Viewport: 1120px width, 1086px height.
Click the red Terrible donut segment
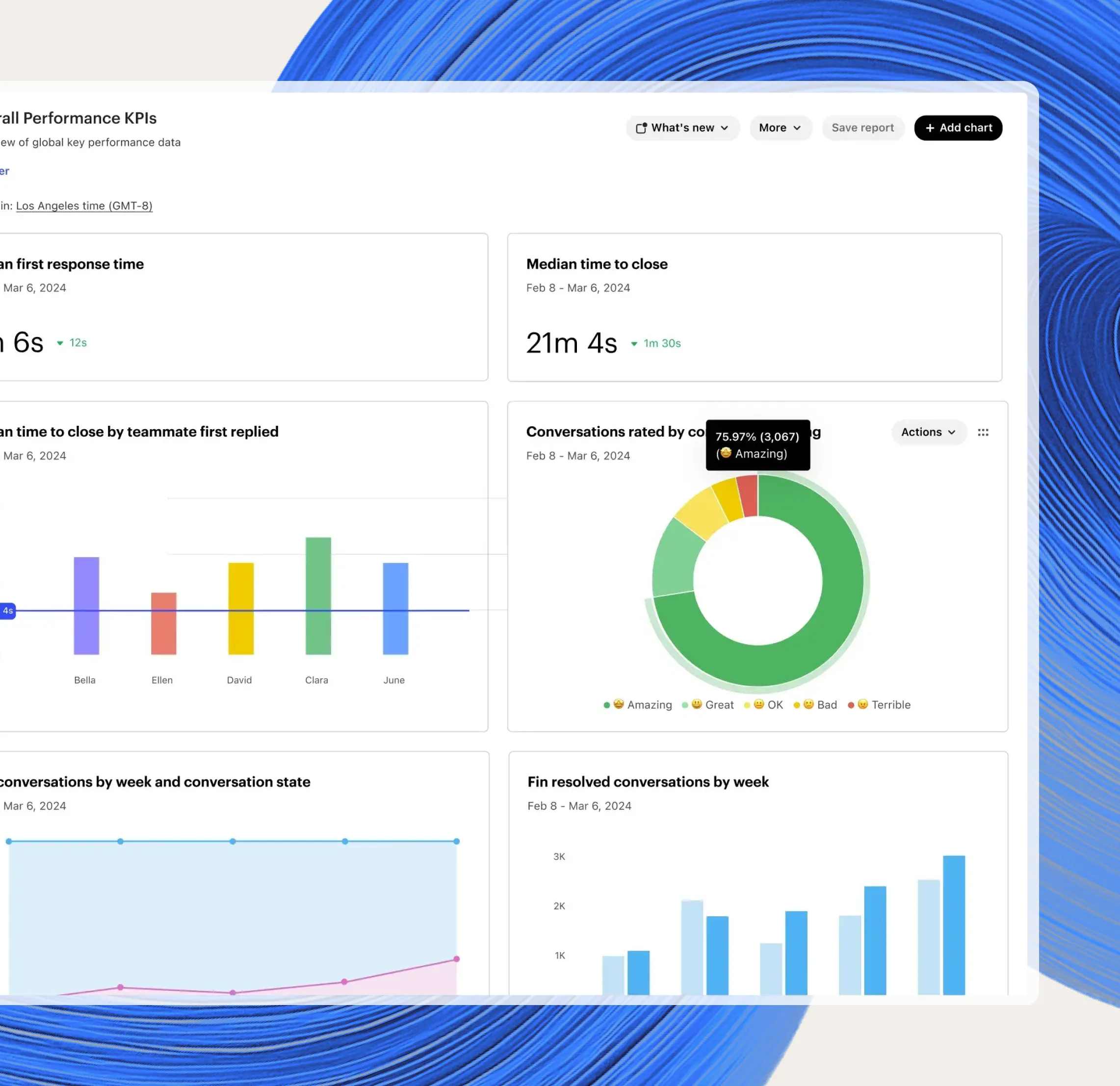coord(748,496)
